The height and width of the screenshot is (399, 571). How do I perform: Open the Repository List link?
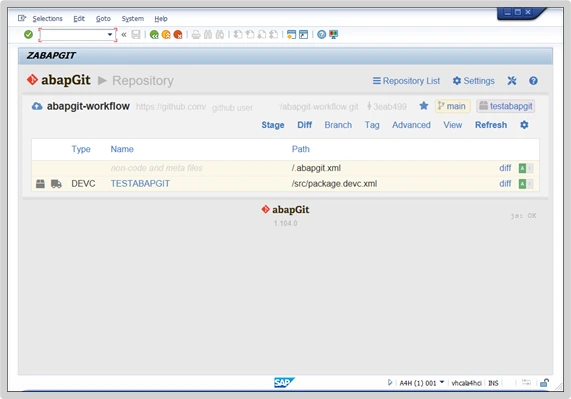[406, 81]
